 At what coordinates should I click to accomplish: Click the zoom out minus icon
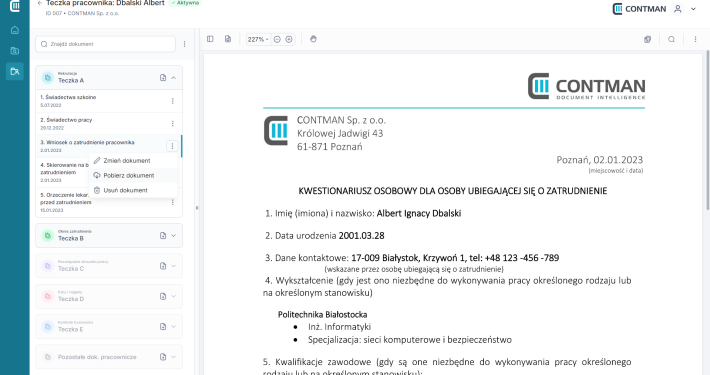(277, 39)
